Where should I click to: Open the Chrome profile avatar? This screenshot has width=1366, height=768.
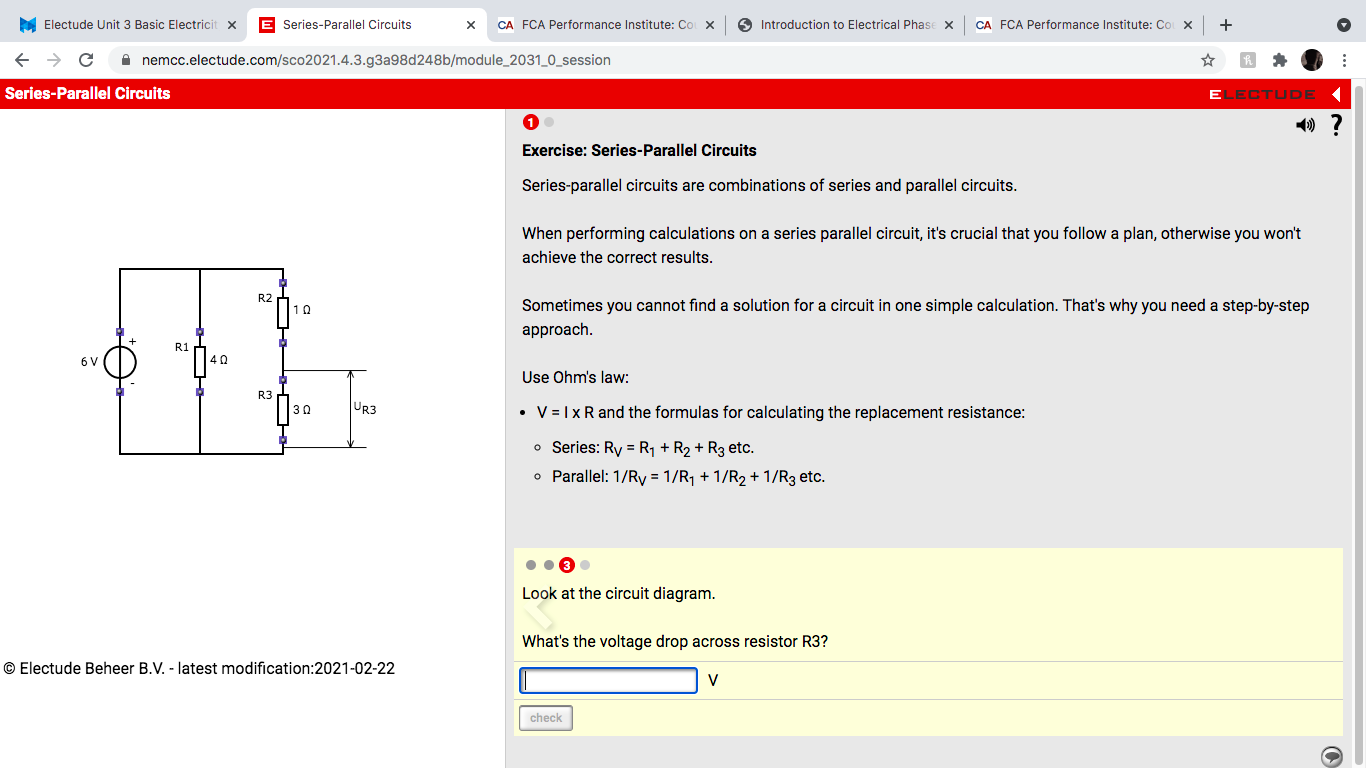pos(1312,60)
